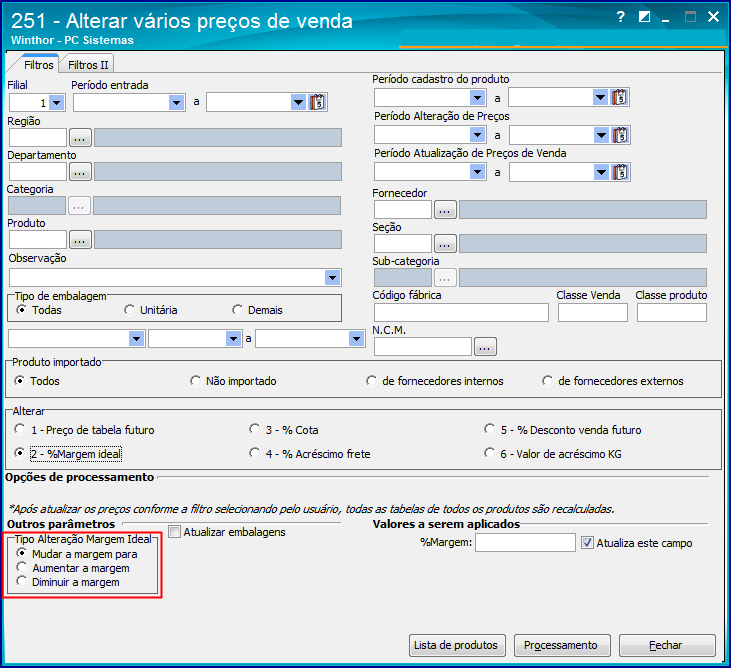Screen dimensions: 731x668
Task: Select 2 - %Margem ideal option
Action: 20,453
